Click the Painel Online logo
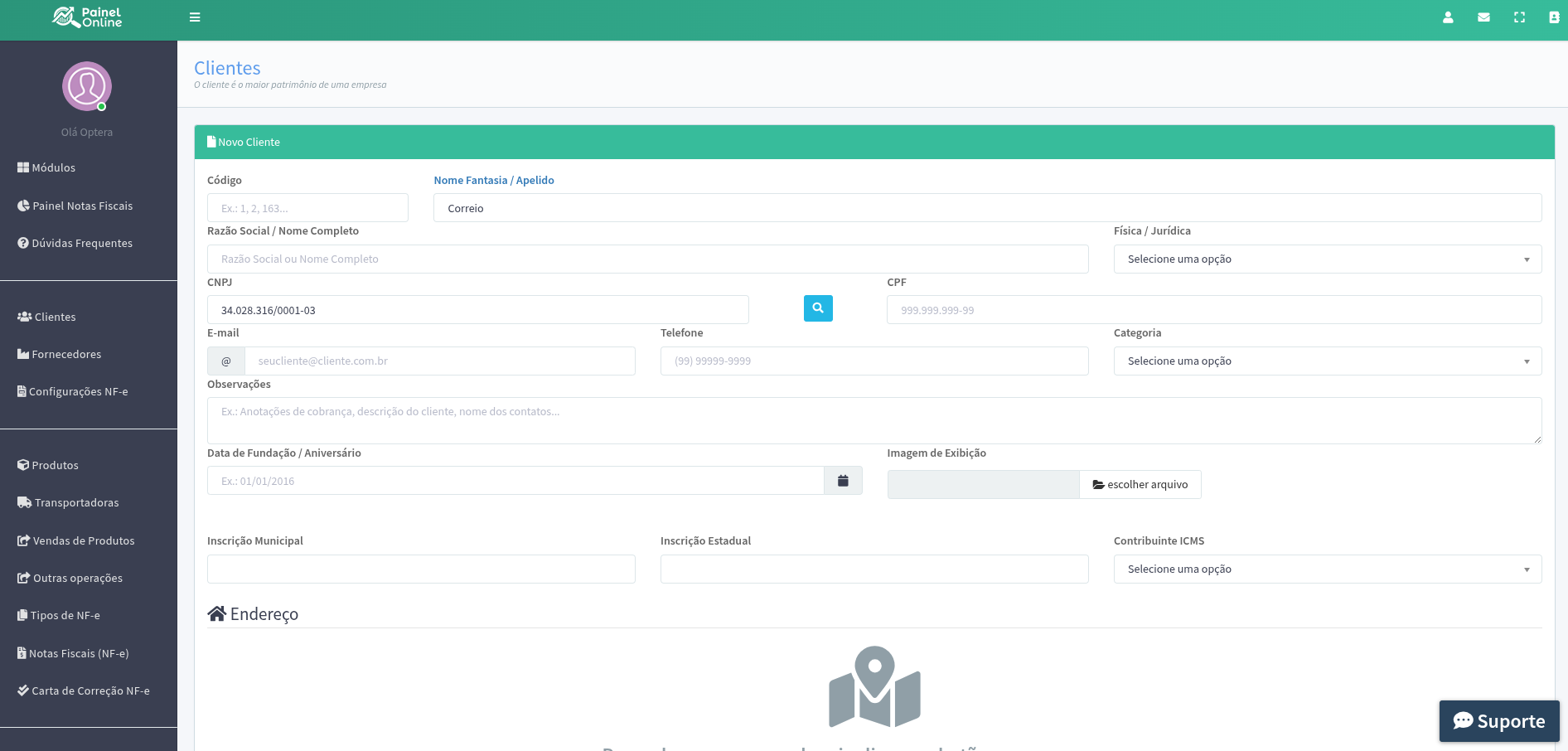The image size is (1568, 751). (87, 17)
